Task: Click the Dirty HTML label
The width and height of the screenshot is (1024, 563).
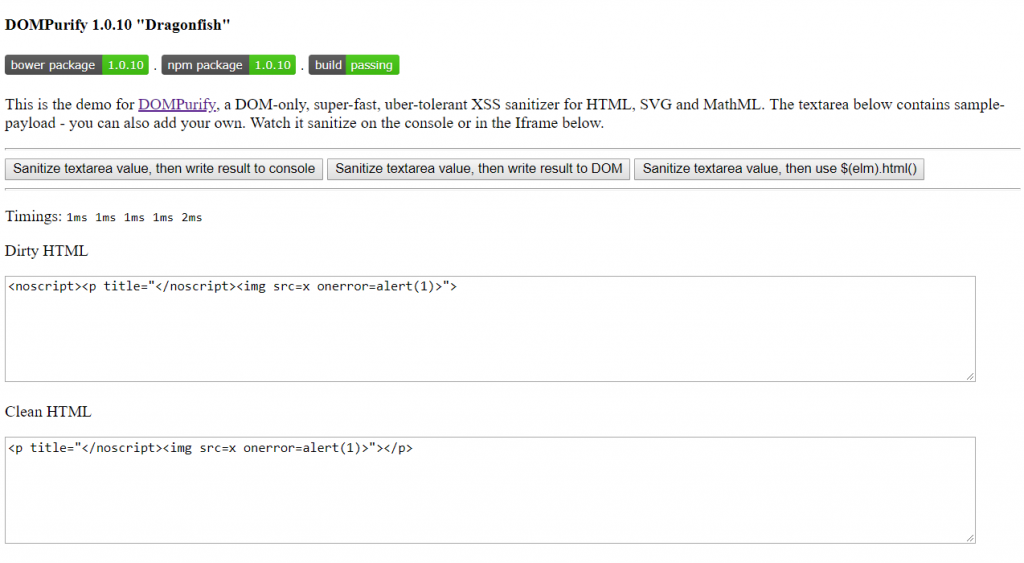Action: (46, 251)
